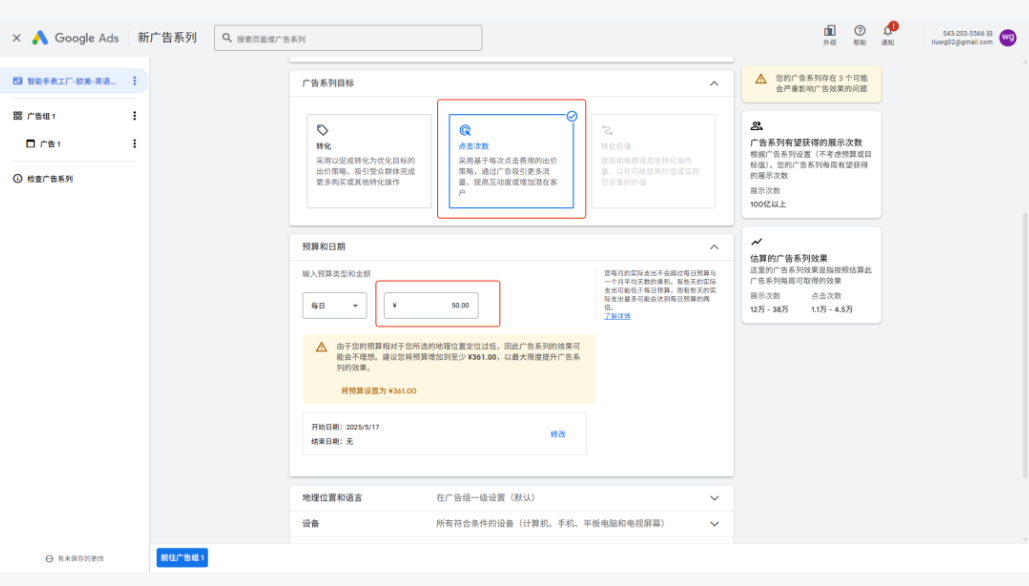The width and height of the screenshot is (1029, 586).
Task: Open the three-dot menu for 广告组 1
Action: 135,115
